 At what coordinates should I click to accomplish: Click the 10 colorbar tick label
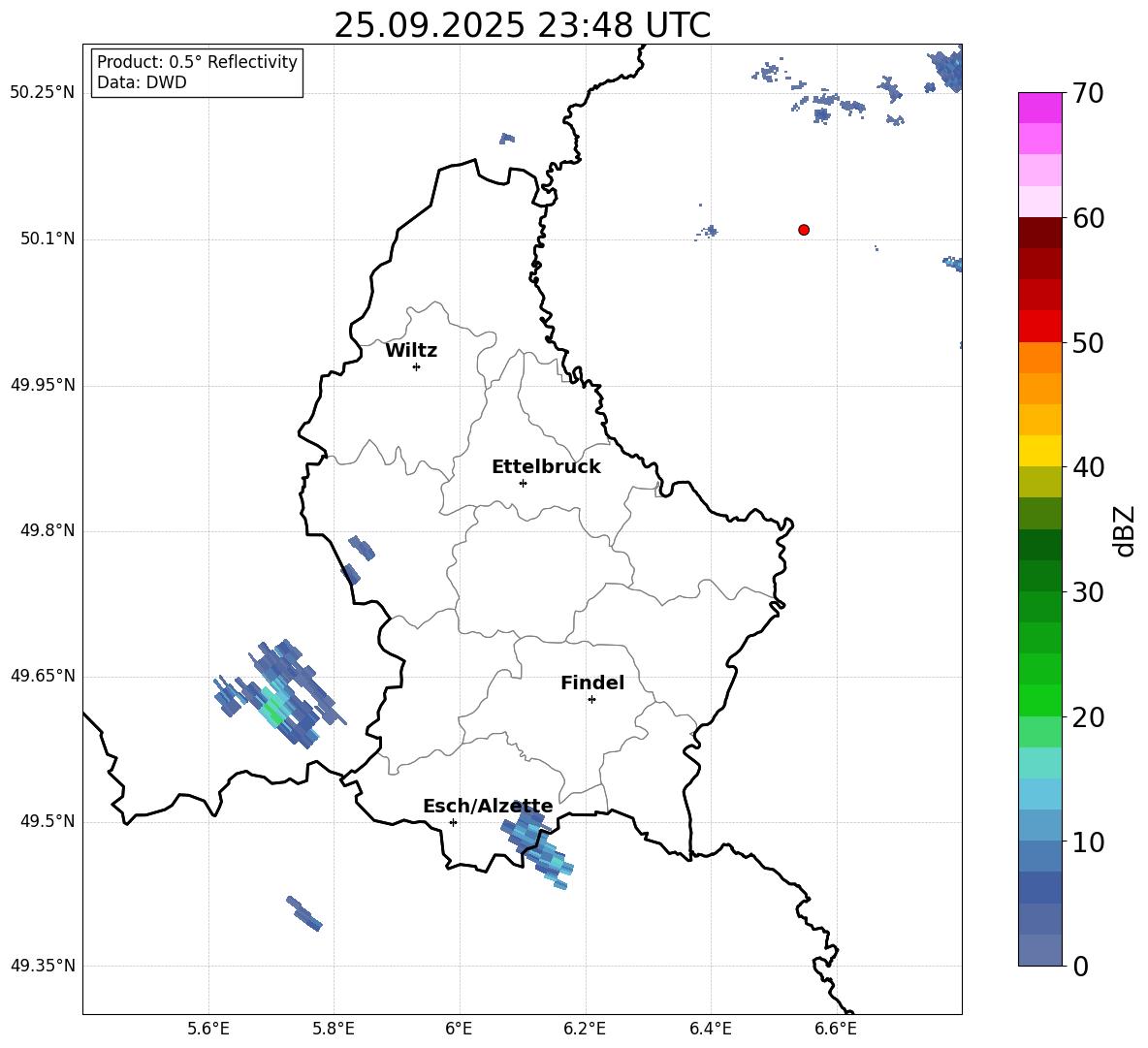pyautogui.click(x=1088, y=842)
